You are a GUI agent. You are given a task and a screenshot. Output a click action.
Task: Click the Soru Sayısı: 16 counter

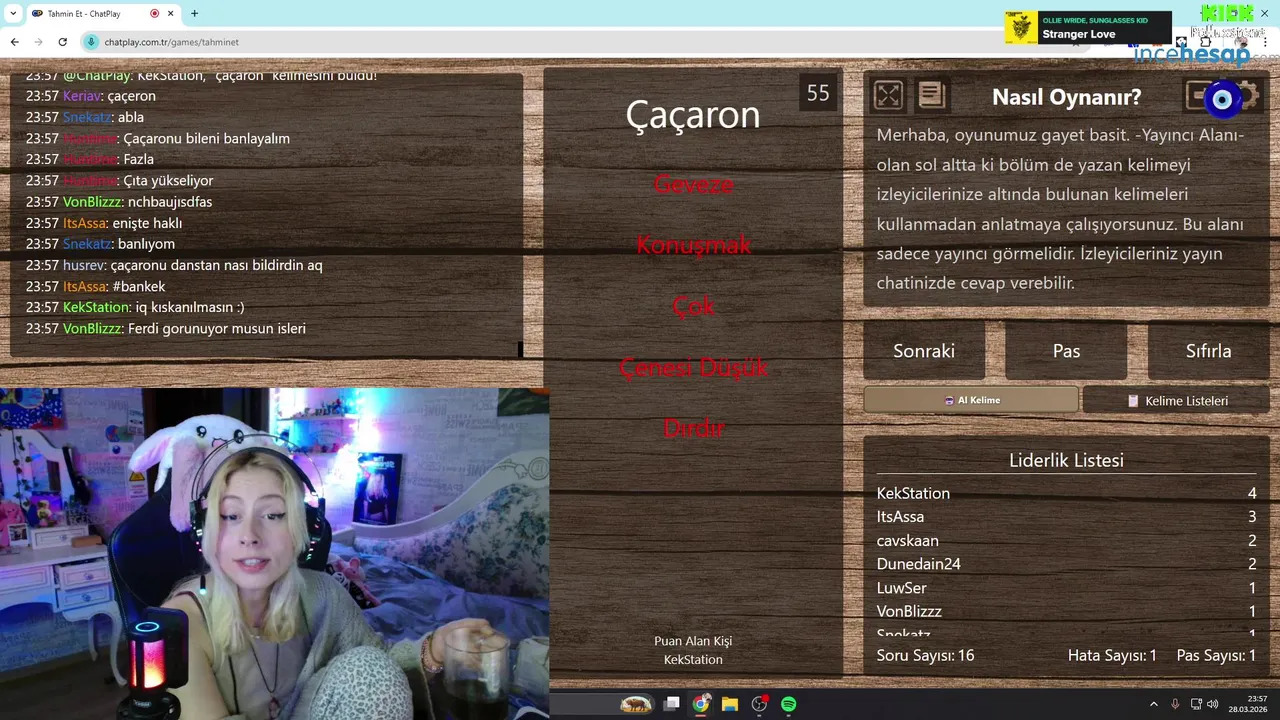[925, 656]
